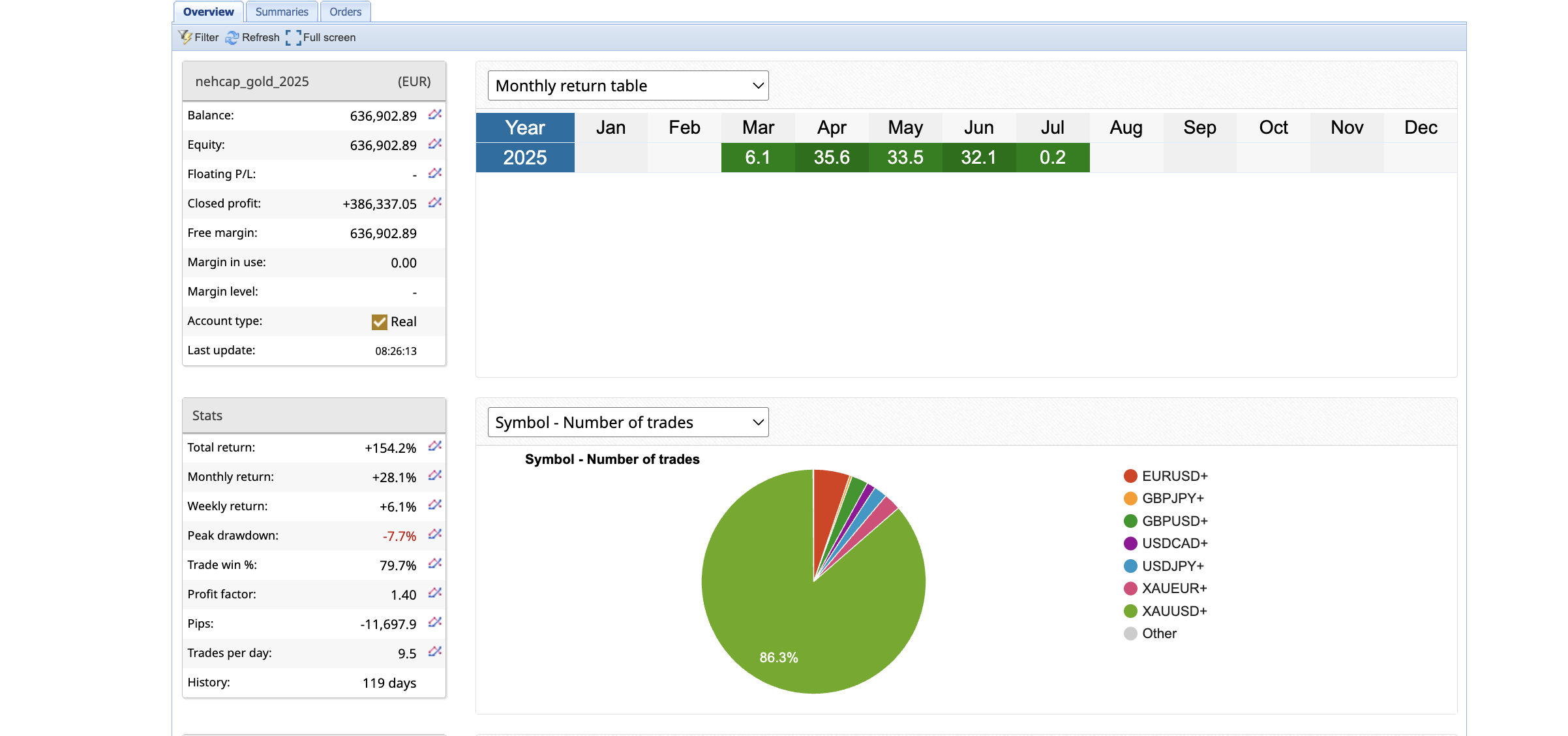This screenshot has height=736, width=1568.
Task: Click chart icon beside Total return
Action: (435, 446)
